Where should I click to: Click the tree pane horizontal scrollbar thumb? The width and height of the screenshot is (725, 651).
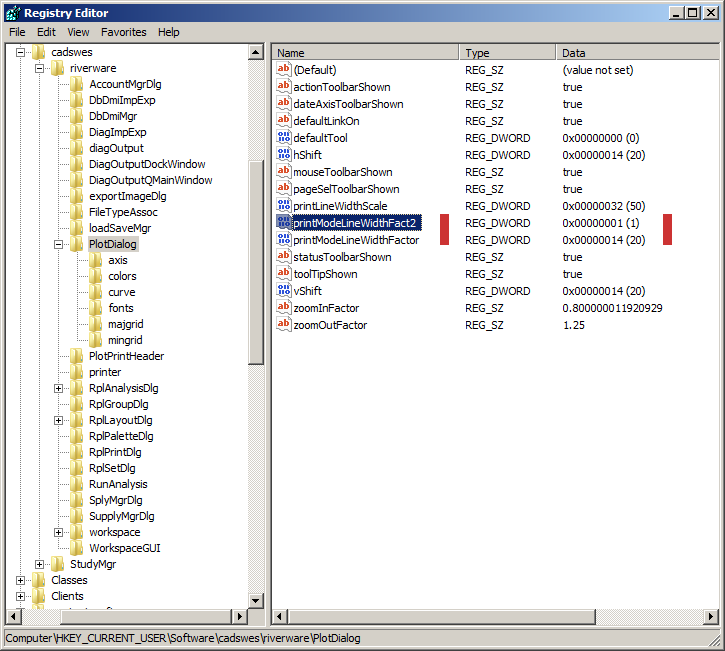pyautogui.click(x=146, y=616)
